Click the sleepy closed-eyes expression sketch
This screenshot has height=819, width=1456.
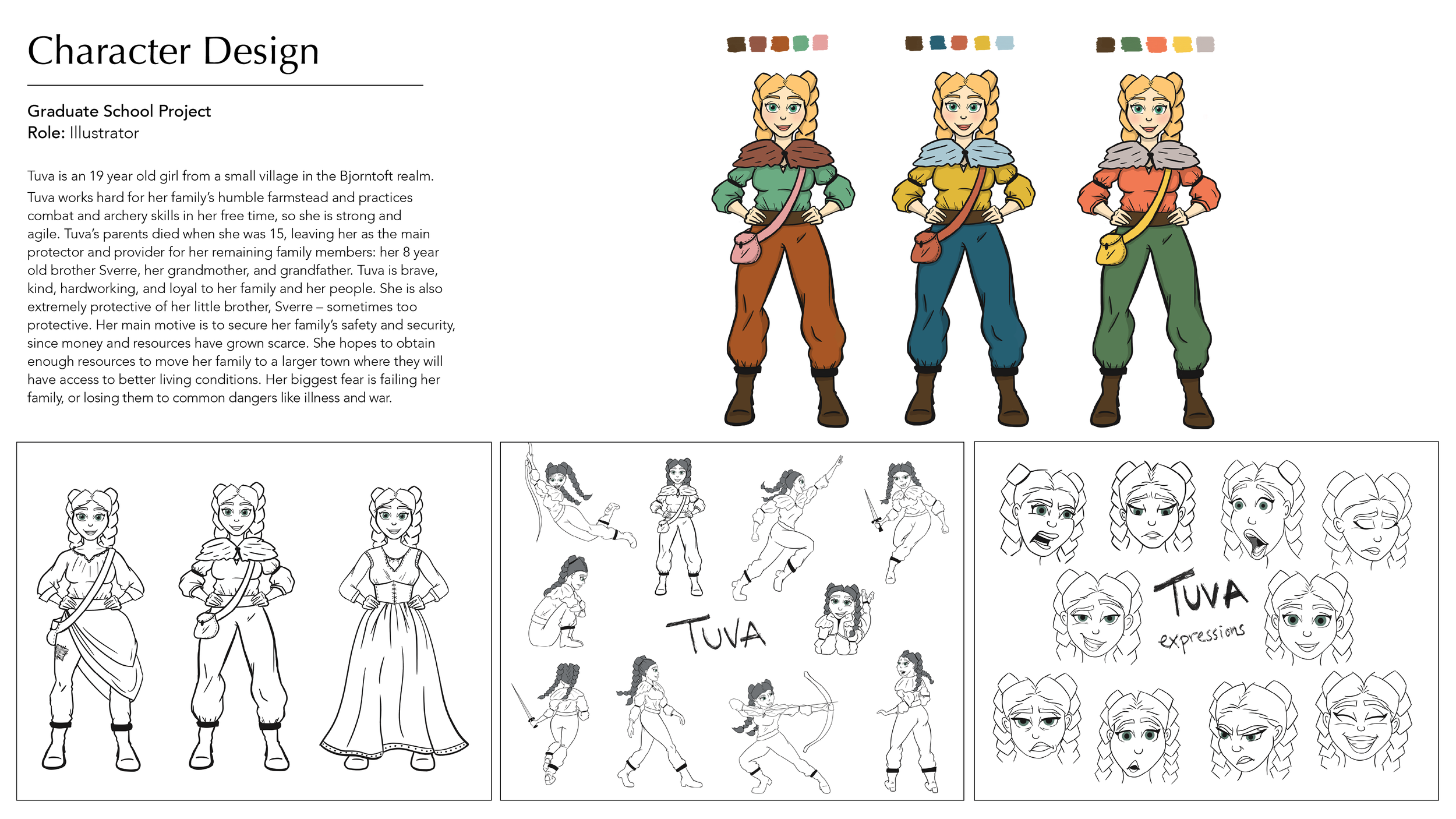(x=1366, y=520)
